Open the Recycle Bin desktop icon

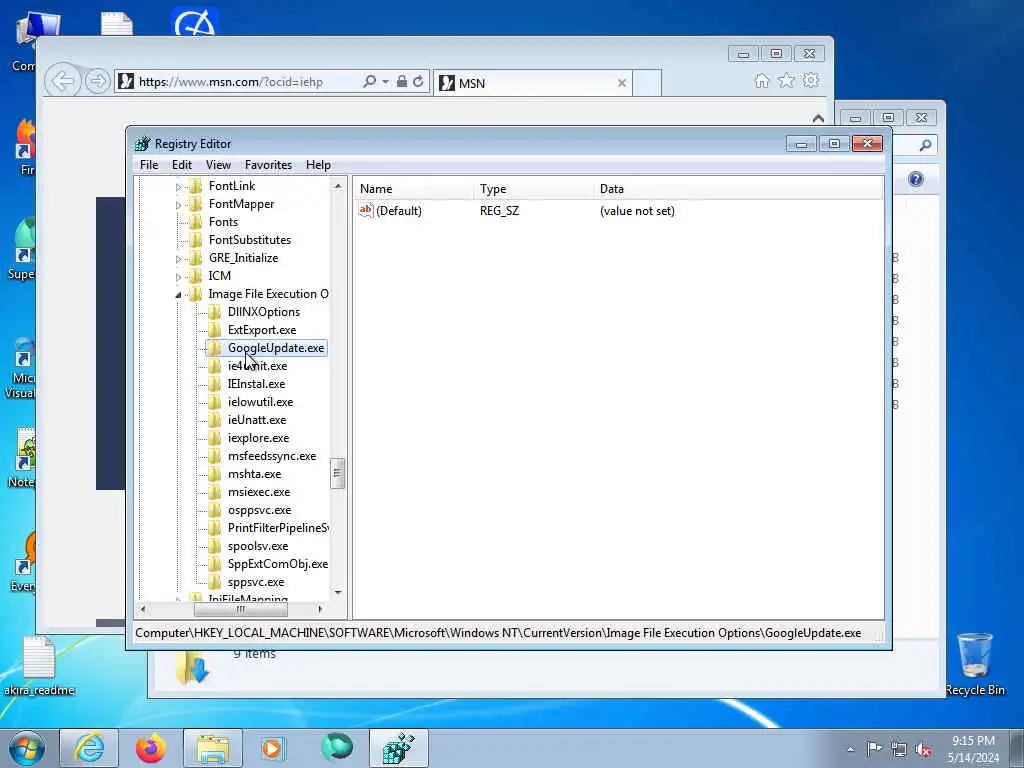click(x=974, y=664)
